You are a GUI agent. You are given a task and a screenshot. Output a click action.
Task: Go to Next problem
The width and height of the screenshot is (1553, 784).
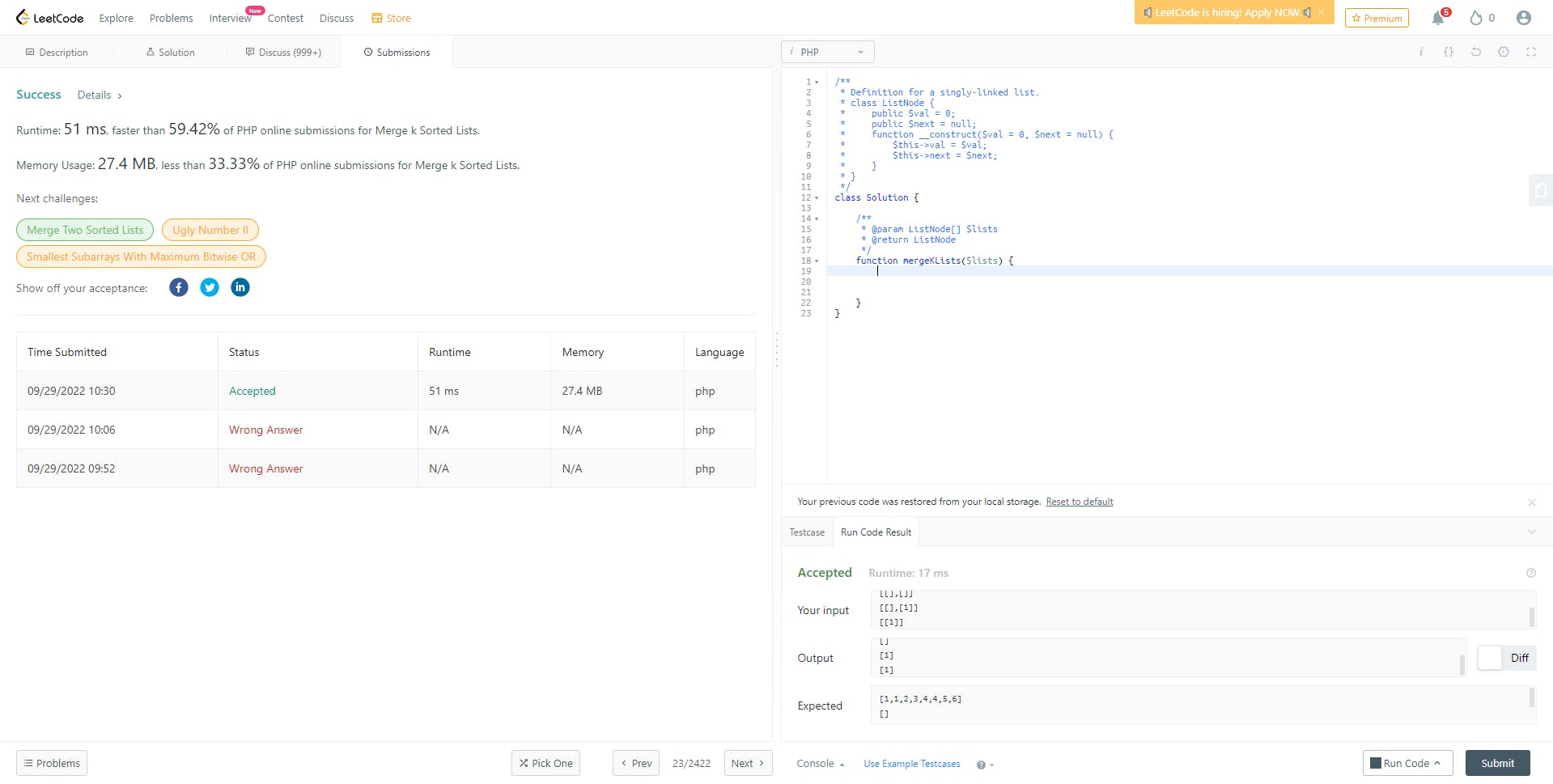tap(748, 763)
